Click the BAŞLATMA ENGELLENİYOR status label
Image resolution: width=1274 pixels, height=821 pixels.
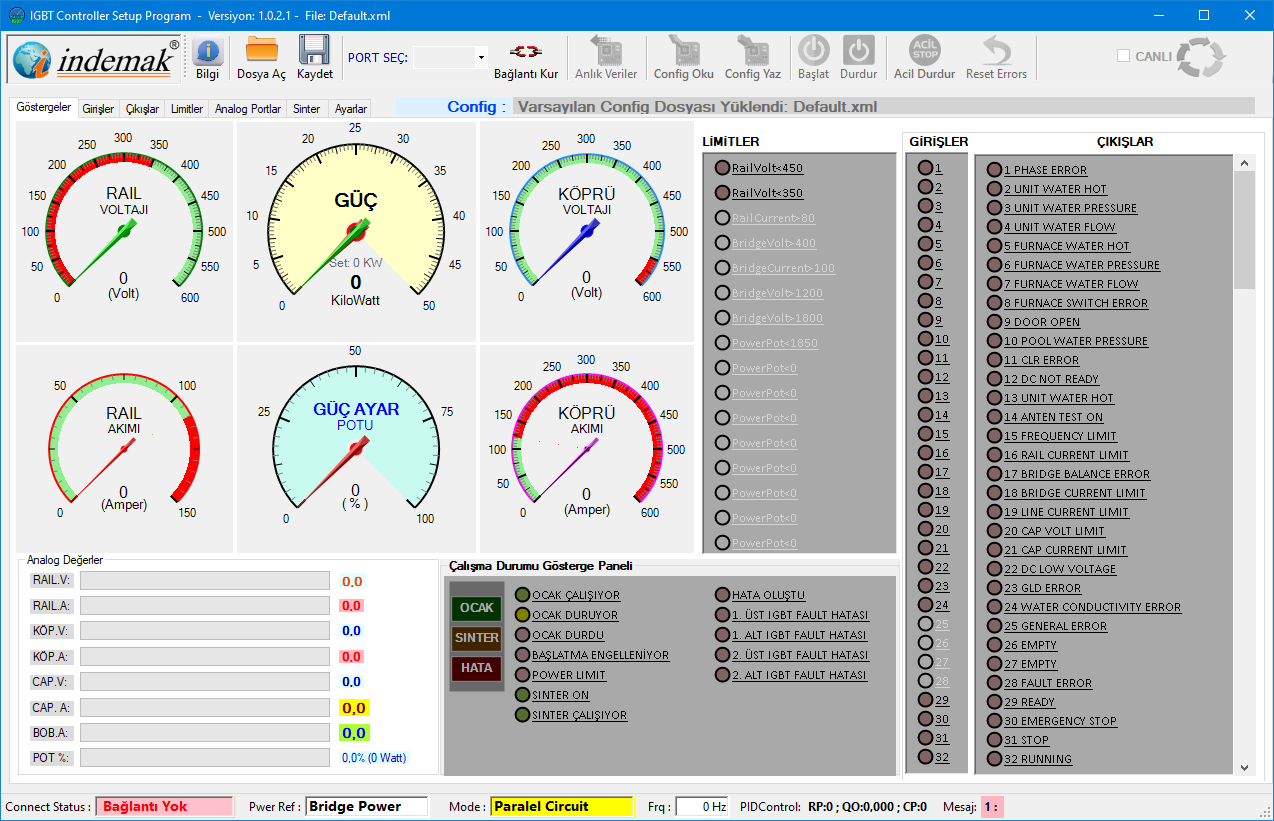point(600,655)
